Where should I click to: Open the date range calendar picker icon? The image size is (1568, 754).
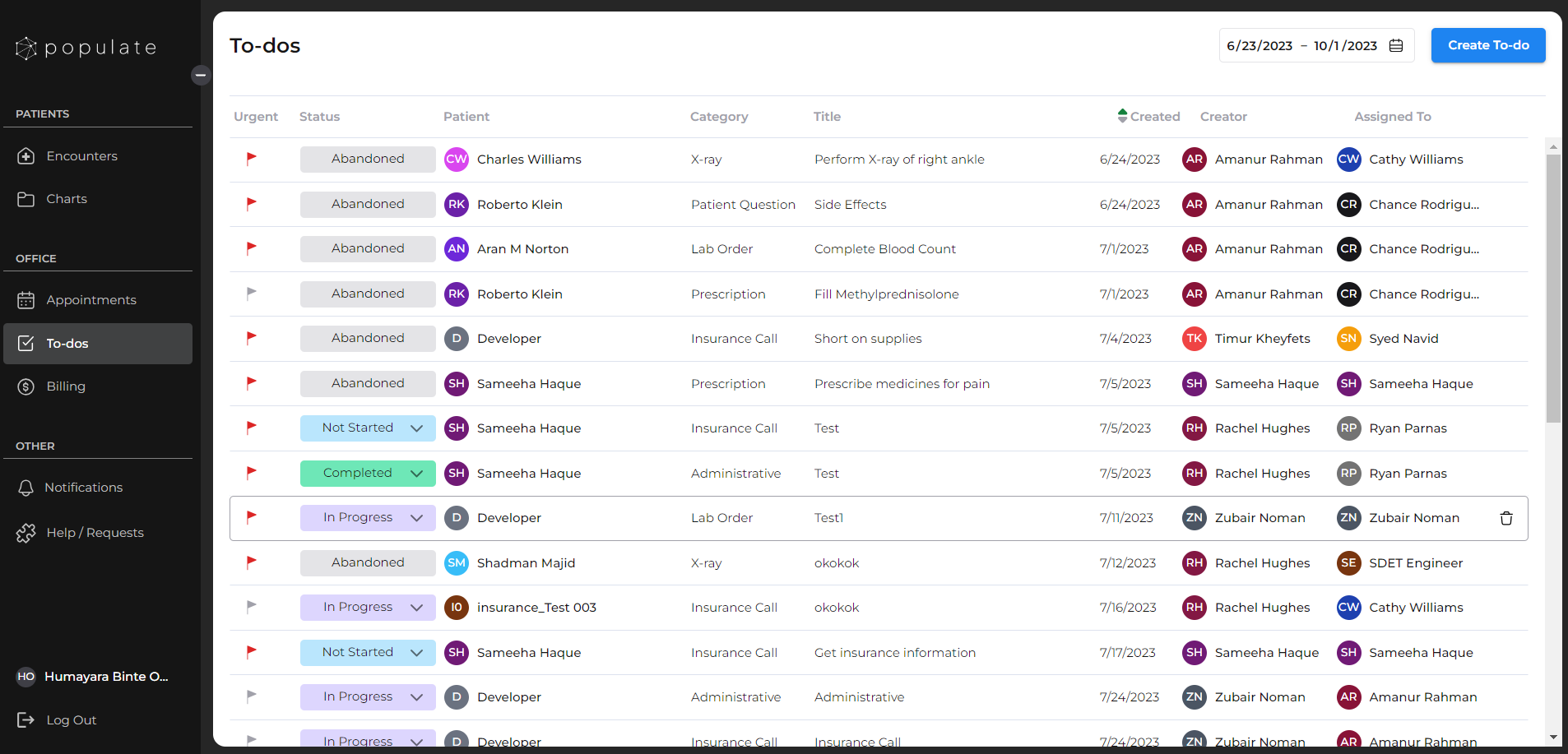[x=1396, y=45]
